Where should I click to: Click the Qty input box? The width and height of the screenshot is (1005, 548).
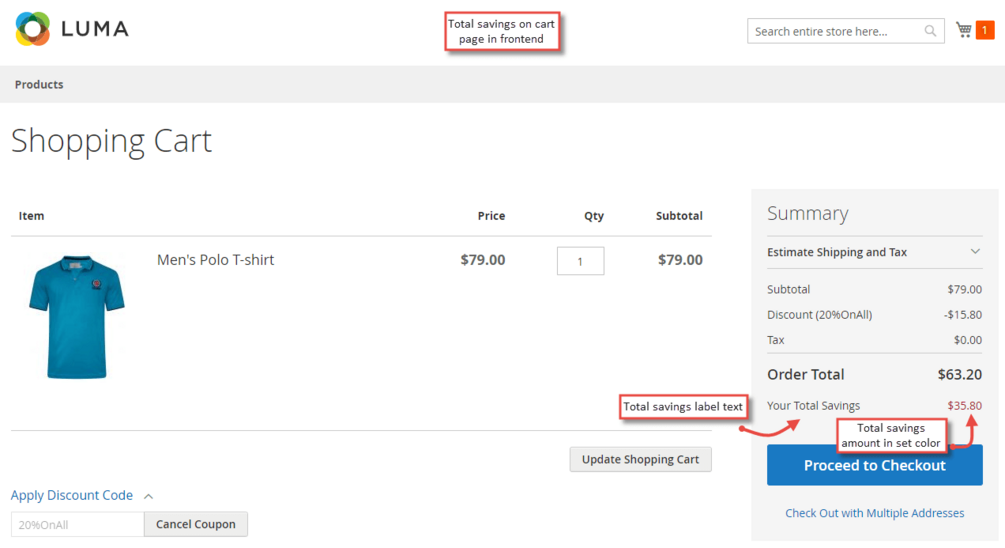580,261
